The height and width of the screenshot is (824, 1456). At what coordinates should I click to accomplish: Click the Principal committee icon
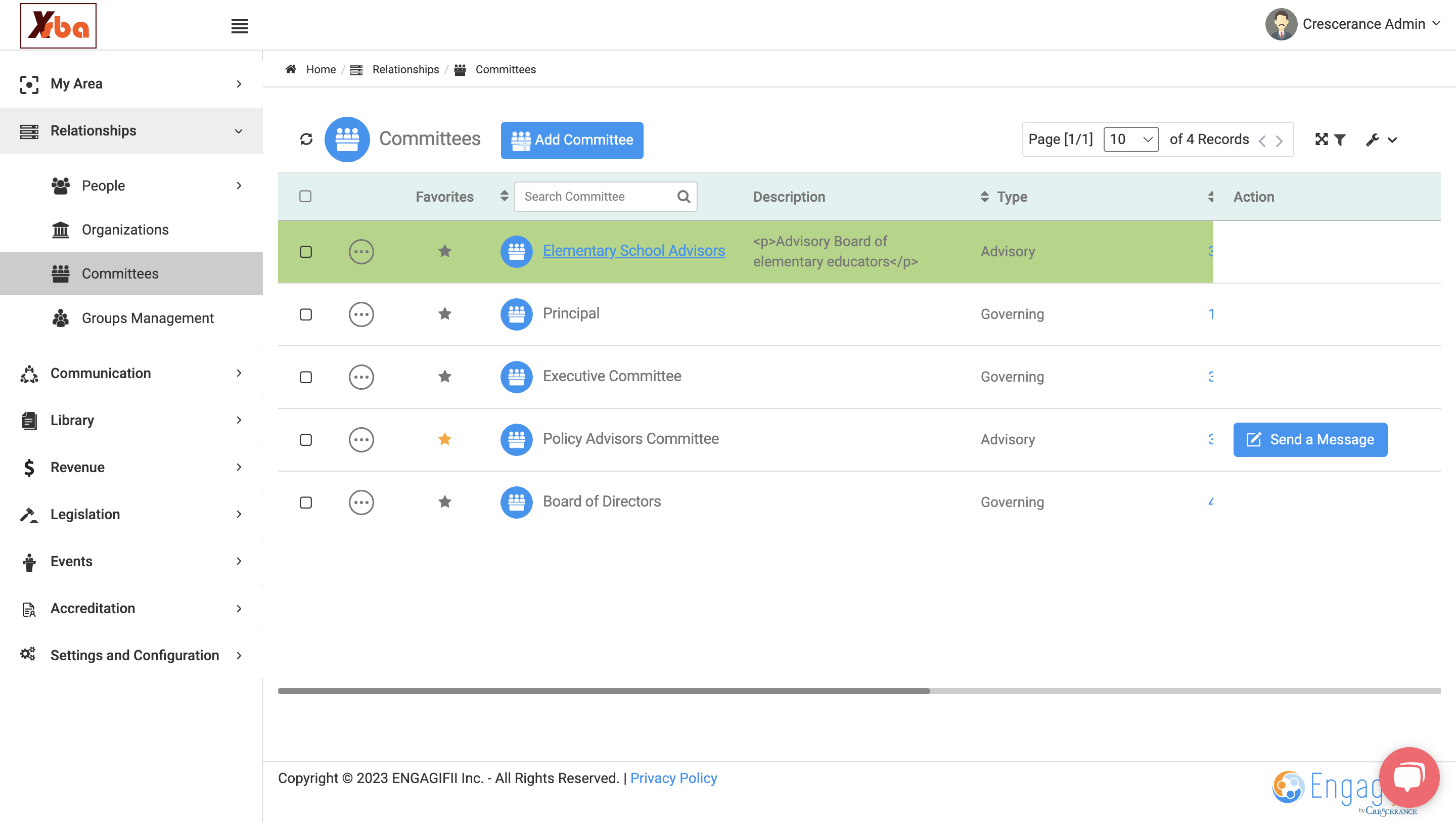[x=516, y=314]
